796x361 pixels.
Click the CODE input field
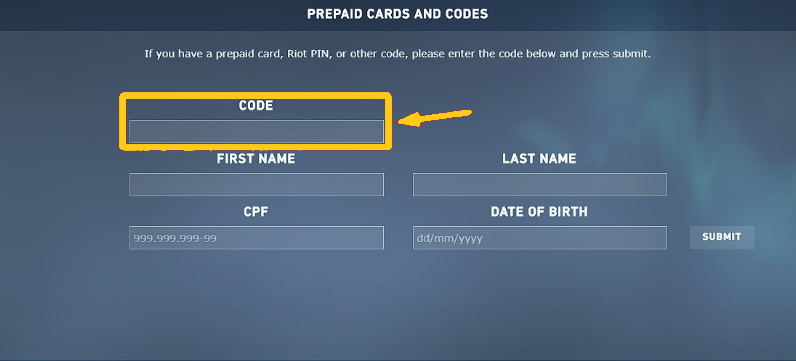pyautogui.click(x=256, y=131)
